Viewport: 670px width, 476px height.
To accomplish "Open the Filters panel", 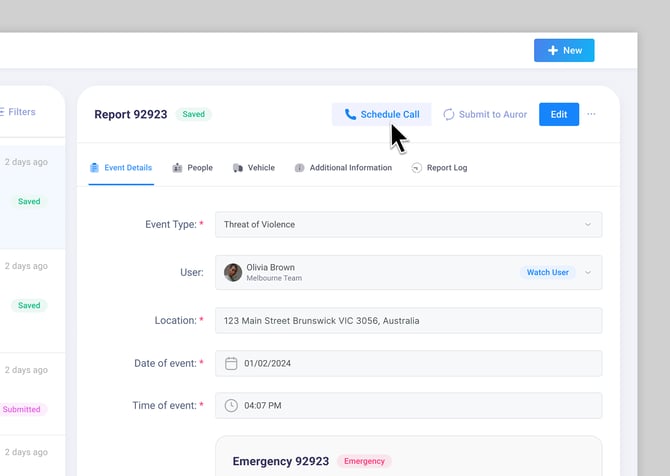I will tap(18, 112).
